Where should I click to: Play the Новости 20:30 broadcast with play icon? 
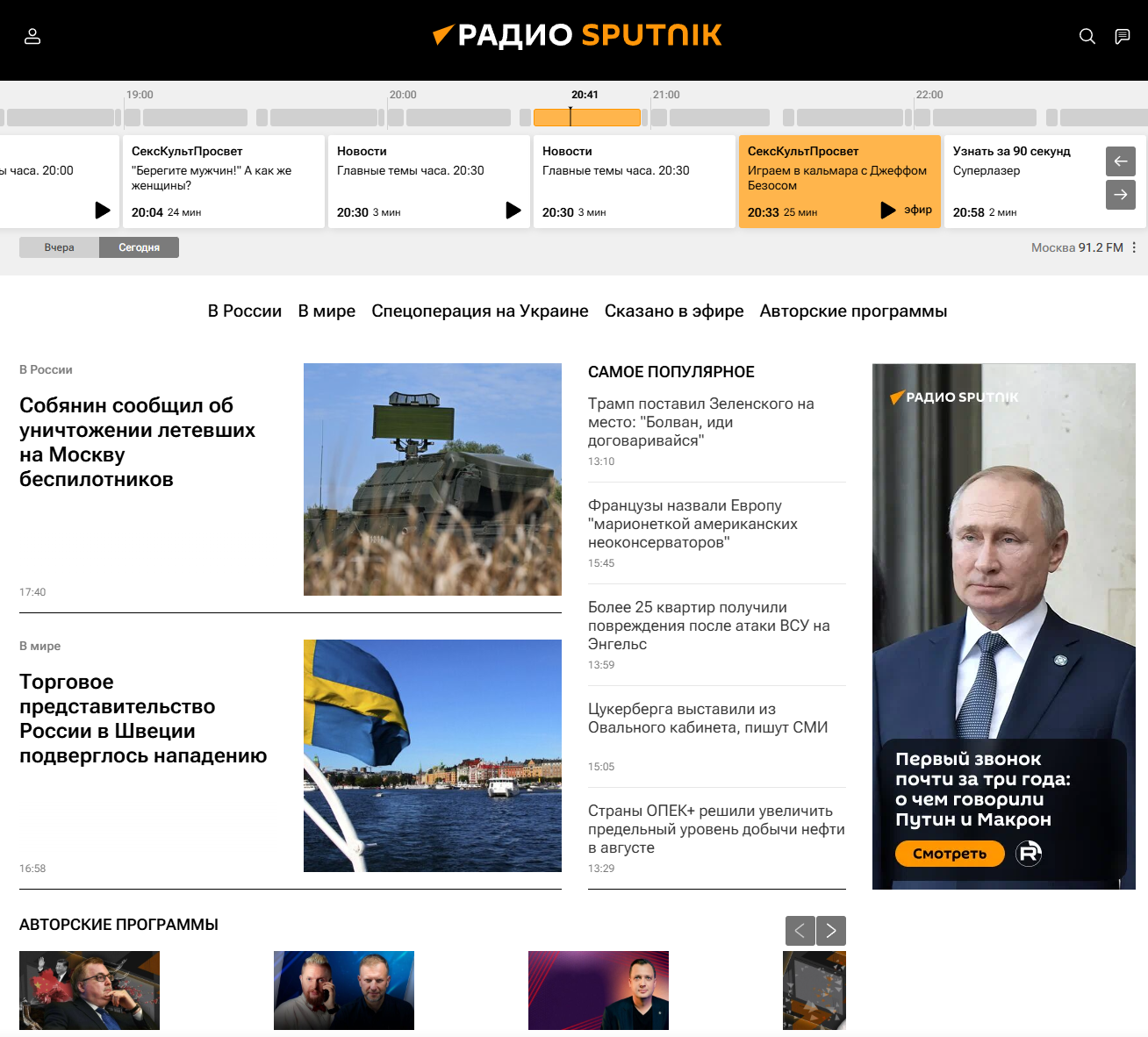[513, 210]
